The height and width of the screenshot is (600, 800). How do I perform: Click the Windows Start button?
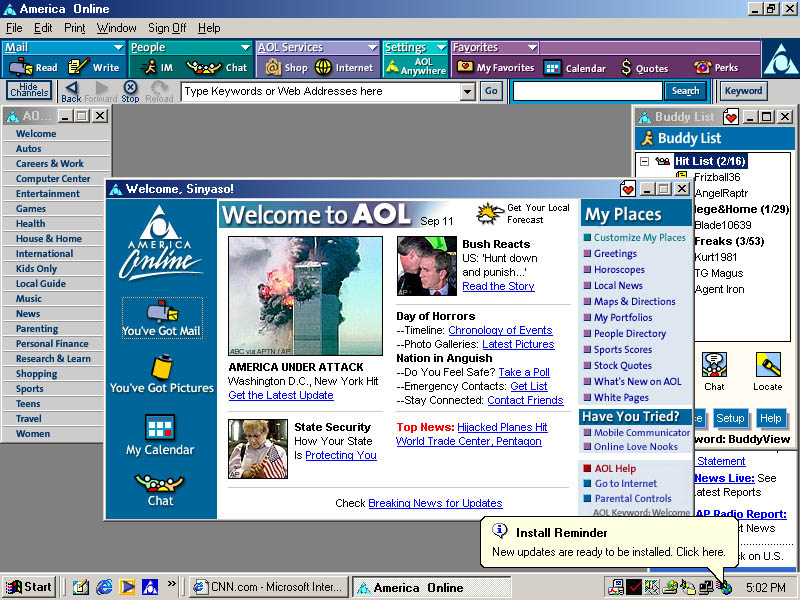pyautogui.click(x=29, y=587)
